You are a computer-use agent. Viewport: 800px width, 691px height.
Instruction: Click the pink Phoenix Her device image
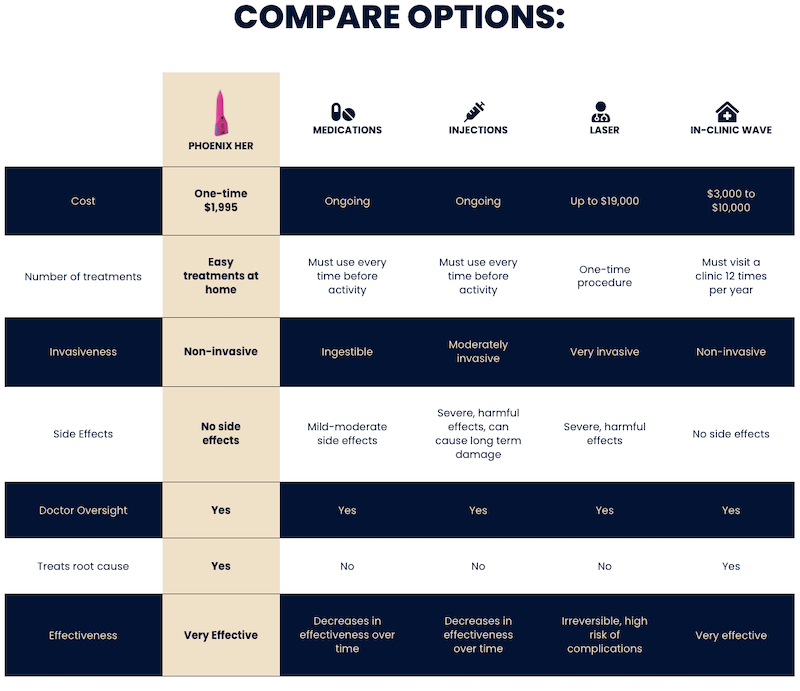click(x=220, y=113)
